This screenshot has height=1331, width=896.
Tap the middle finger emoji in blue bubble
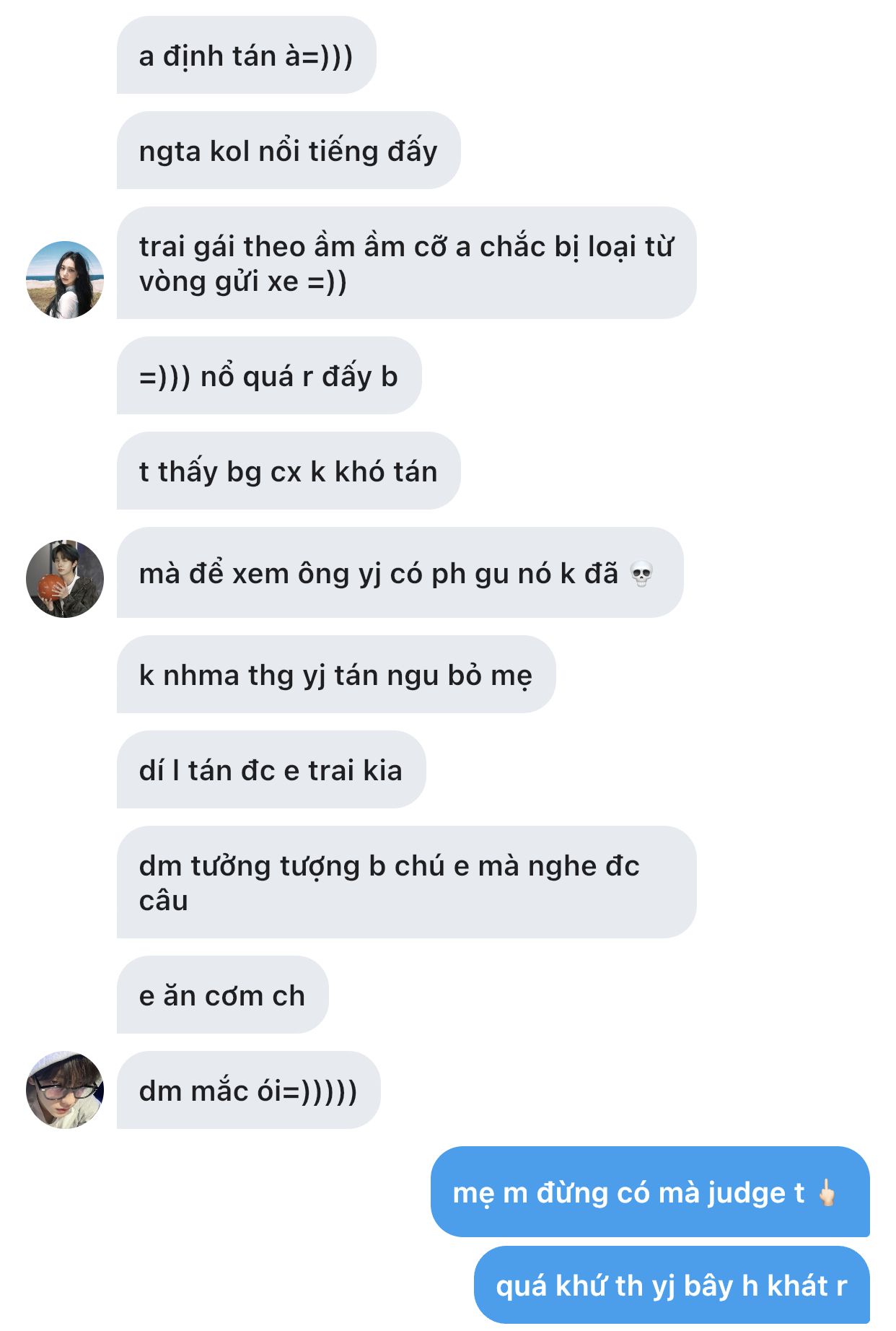pyautogui.click(x=827, y=1192)
